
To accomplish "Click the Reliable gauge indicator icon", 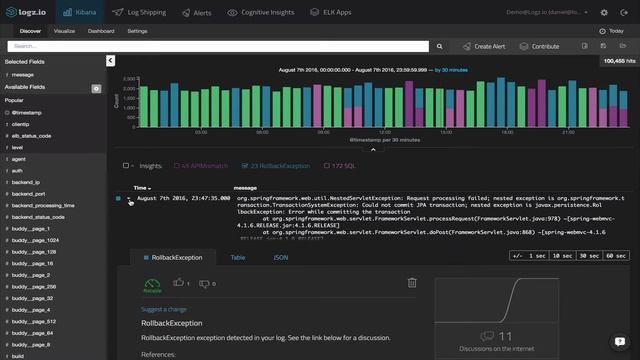I will click(152, 285).
